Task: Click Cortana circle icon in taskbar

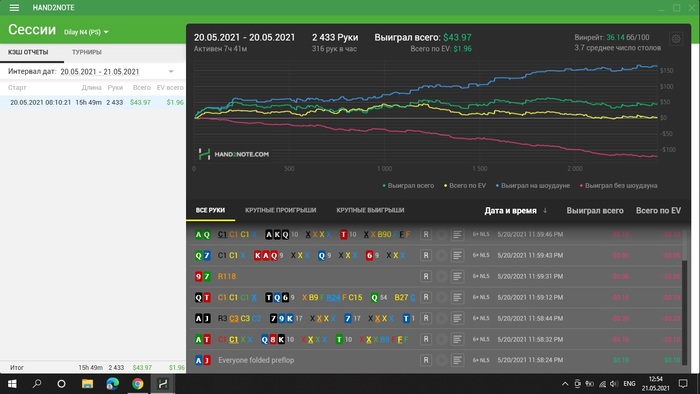Action: [x=62, y=384]
